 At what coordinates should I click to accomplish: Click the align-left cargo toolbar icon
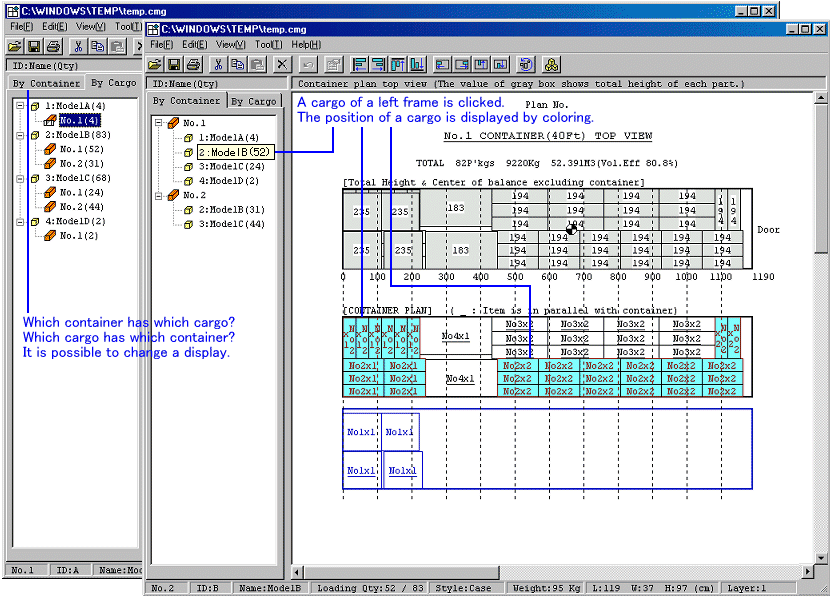coord(361,65)
